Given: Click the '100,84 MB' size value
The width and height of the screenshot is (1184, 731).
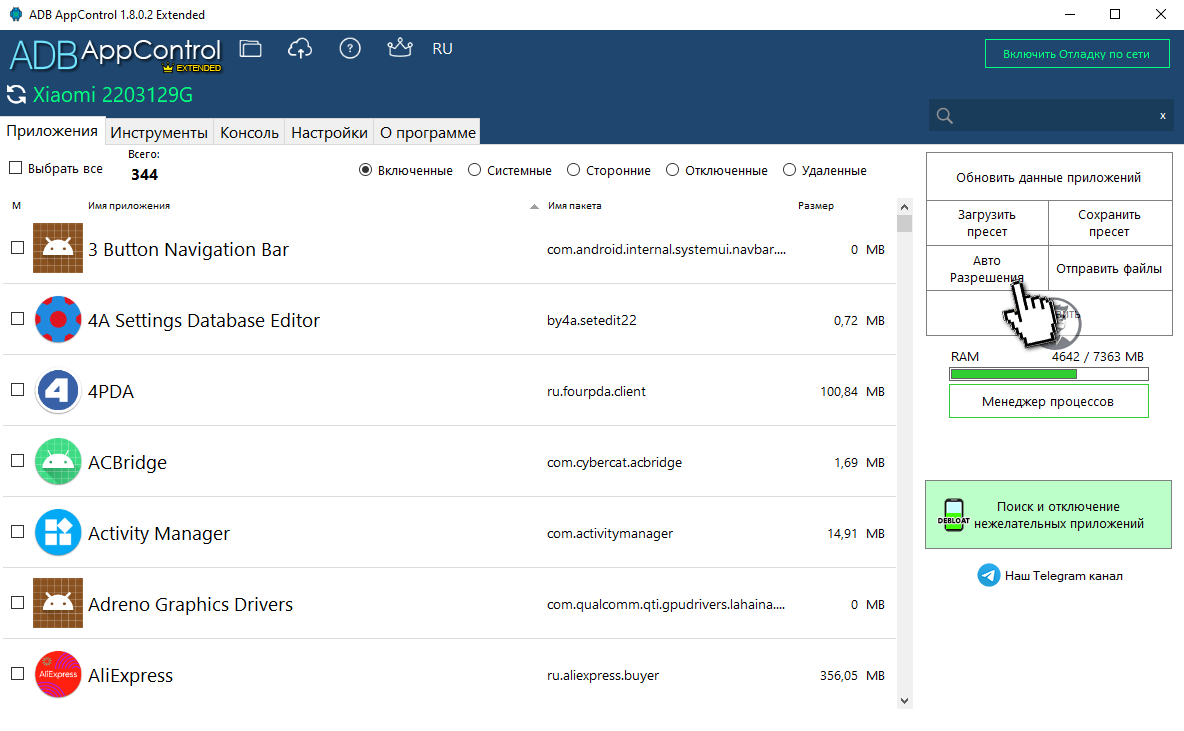Looking at the screenshot, I should (x=853, y=391).
